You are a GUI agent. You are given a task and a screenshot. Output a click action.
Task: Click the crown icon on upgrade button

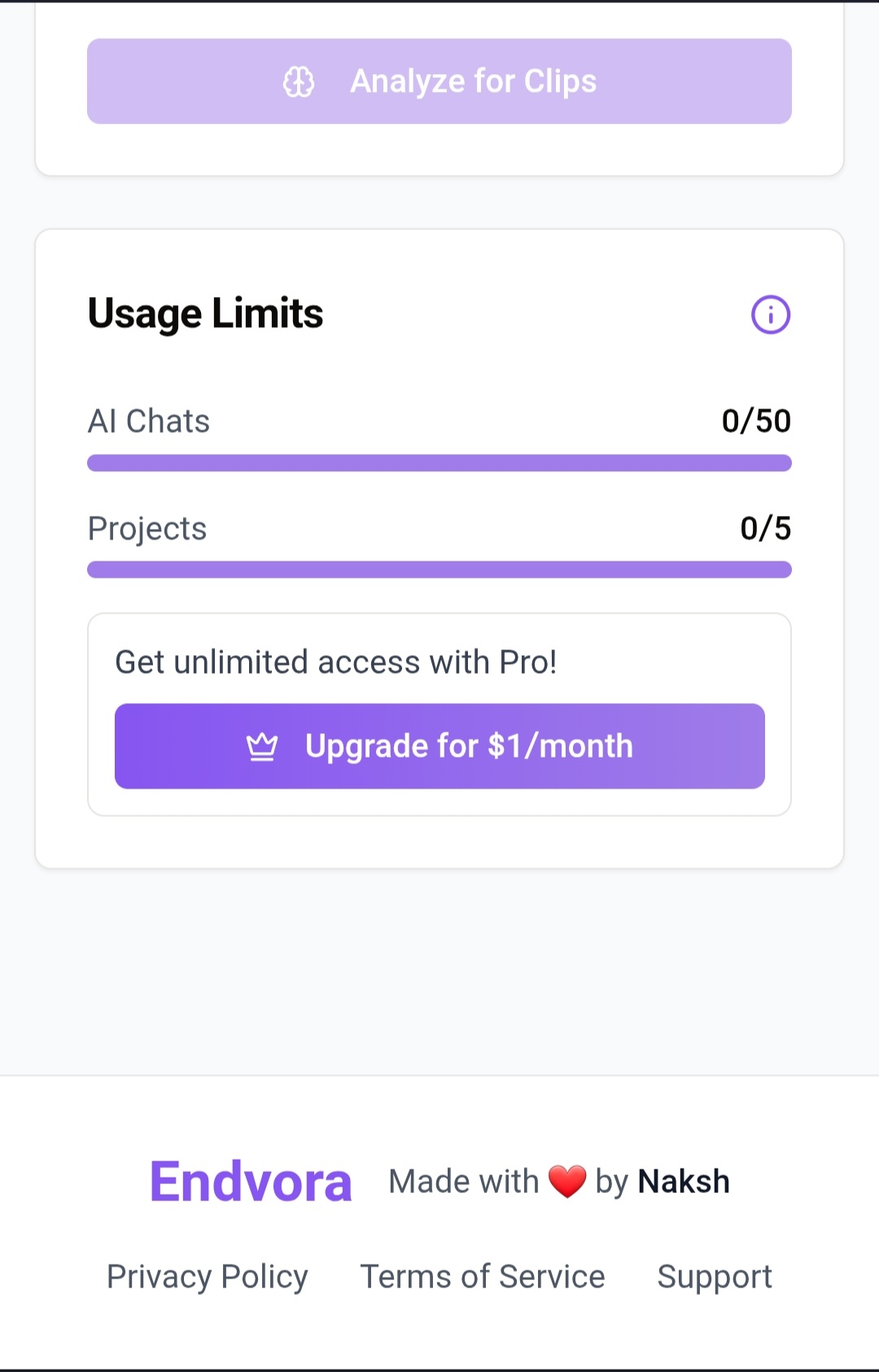coord(262,746)
